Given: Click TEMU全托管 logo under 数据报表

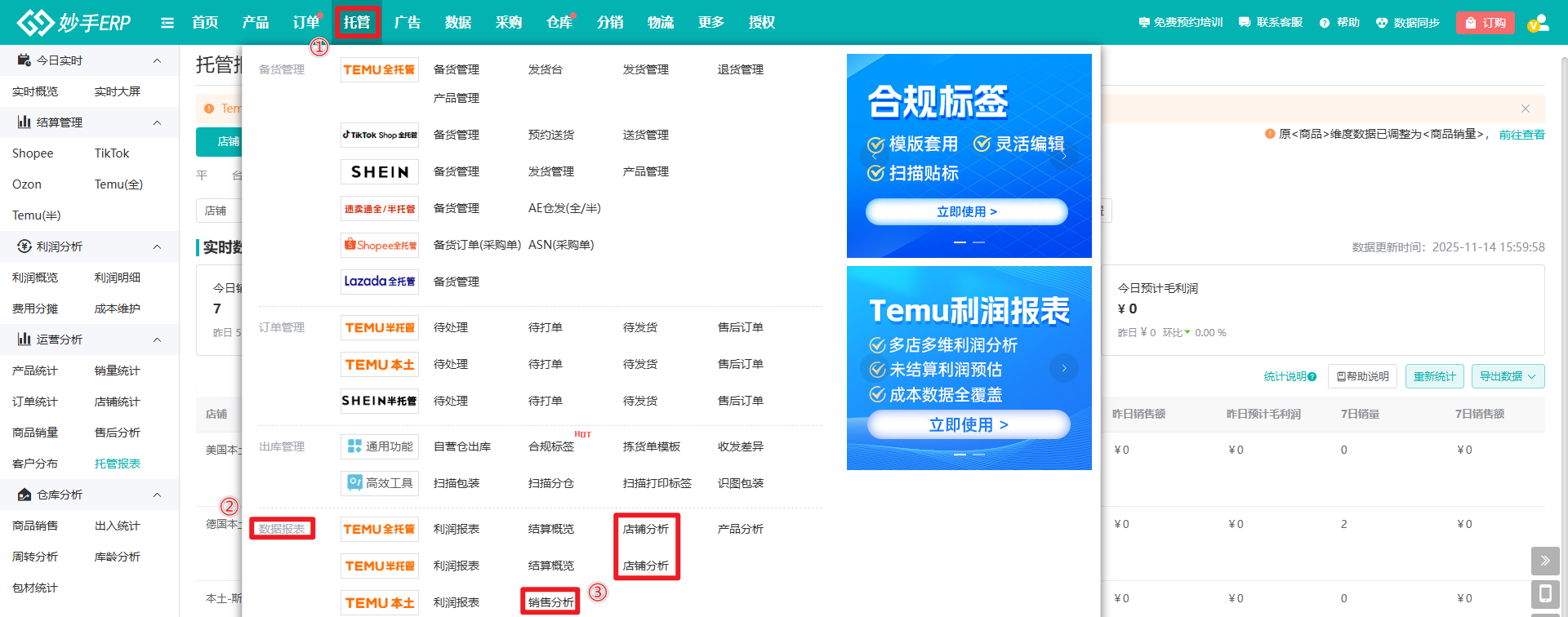Looking at the screenshot, I should pos(380,529).
